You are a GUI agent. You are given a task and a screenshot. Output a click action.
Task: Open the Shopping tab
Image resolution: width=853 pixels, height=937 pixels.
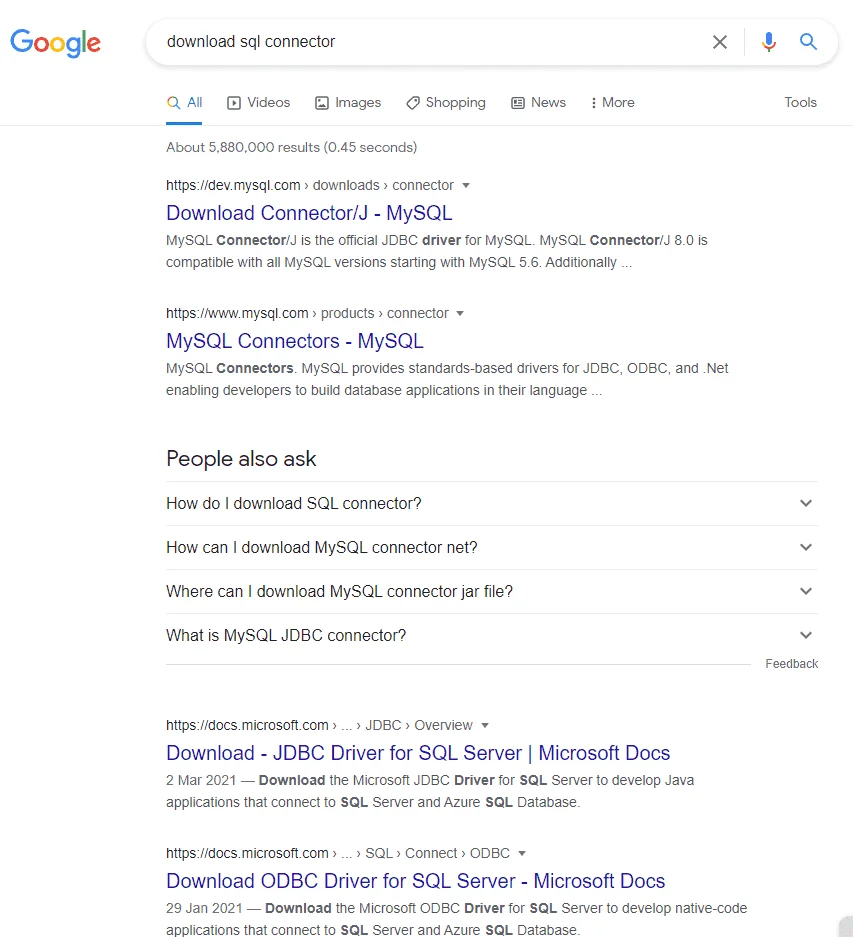[x=446, y=103]
